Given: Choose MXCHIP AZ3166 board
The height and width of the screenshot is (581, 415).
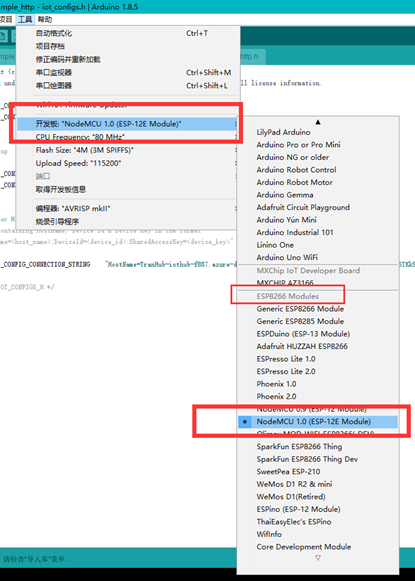Looking at the screenshot, I should (x=318, y=283).
